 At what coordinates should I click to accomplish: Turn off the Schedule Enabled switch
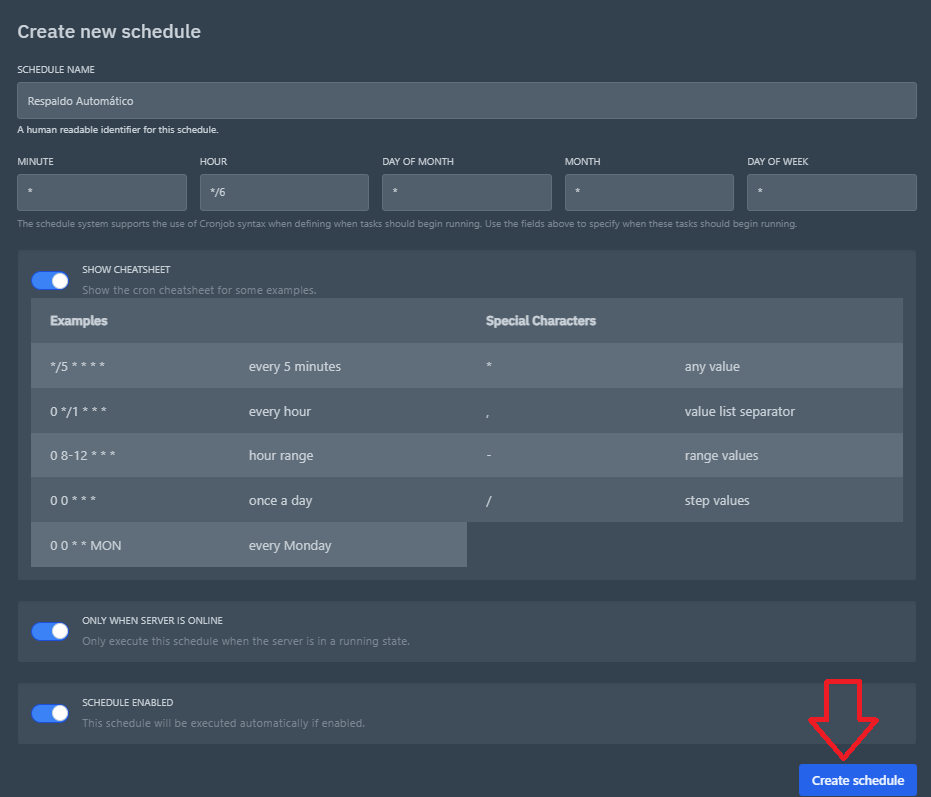[50, 713]
